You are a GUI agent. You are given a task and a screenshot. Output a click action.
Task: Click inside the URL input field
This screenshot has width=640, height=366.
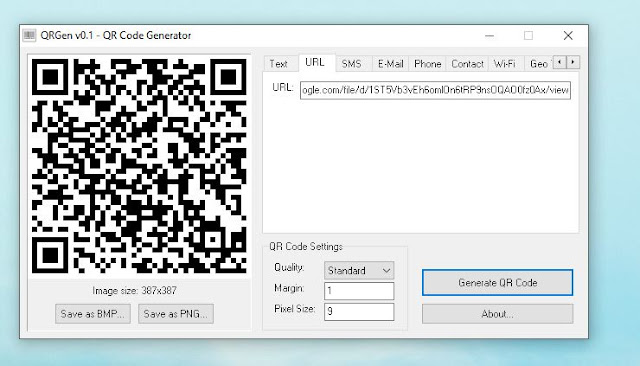(x=435, y=90)
